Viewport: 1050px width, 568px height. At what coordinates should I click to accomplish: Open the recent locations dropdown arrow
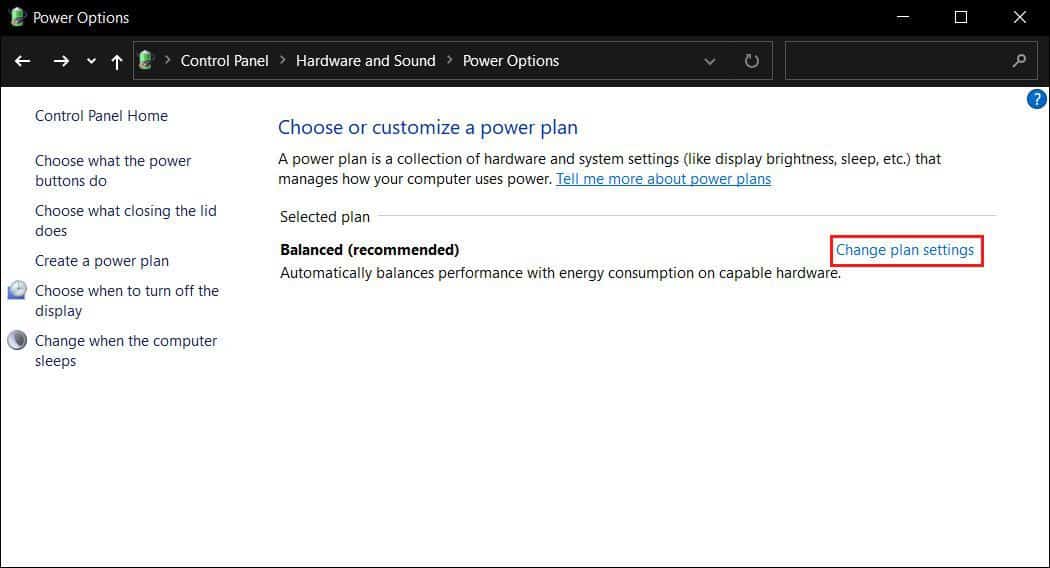coord(91,61)
